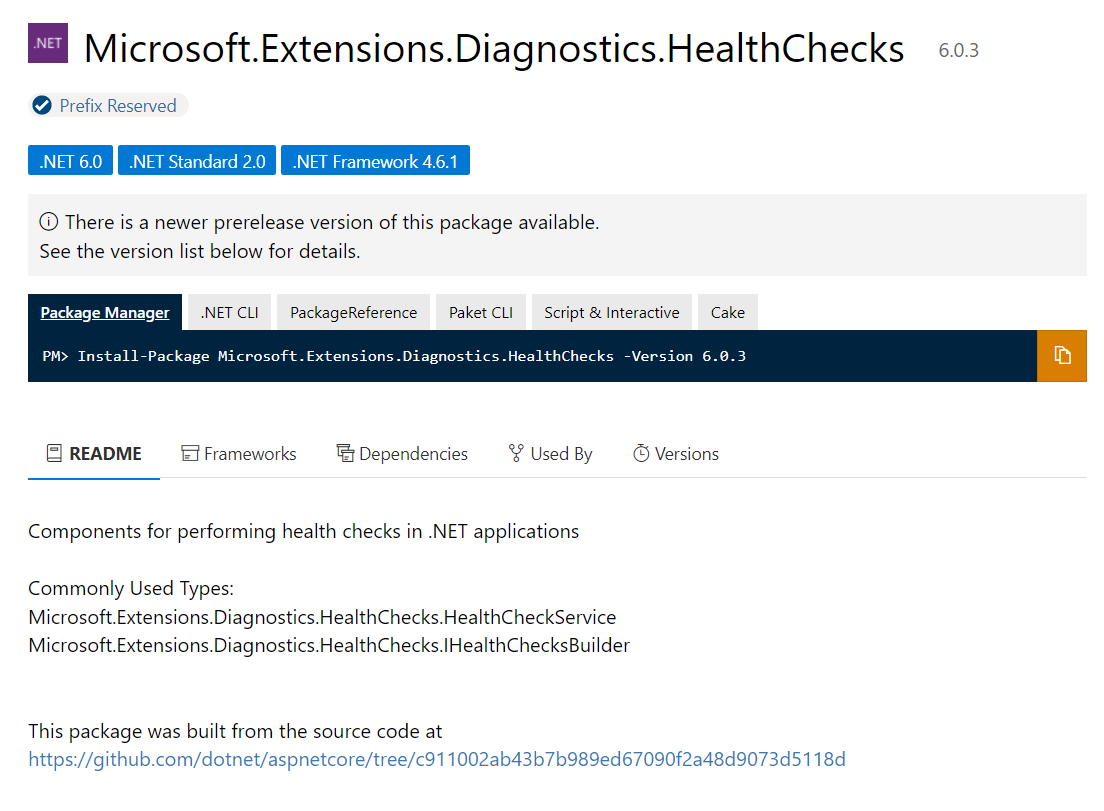The height and width of the screenshot is (811, 1104).
Task: Click the Frameworks tab icon
Action: [x=189, y=453]
